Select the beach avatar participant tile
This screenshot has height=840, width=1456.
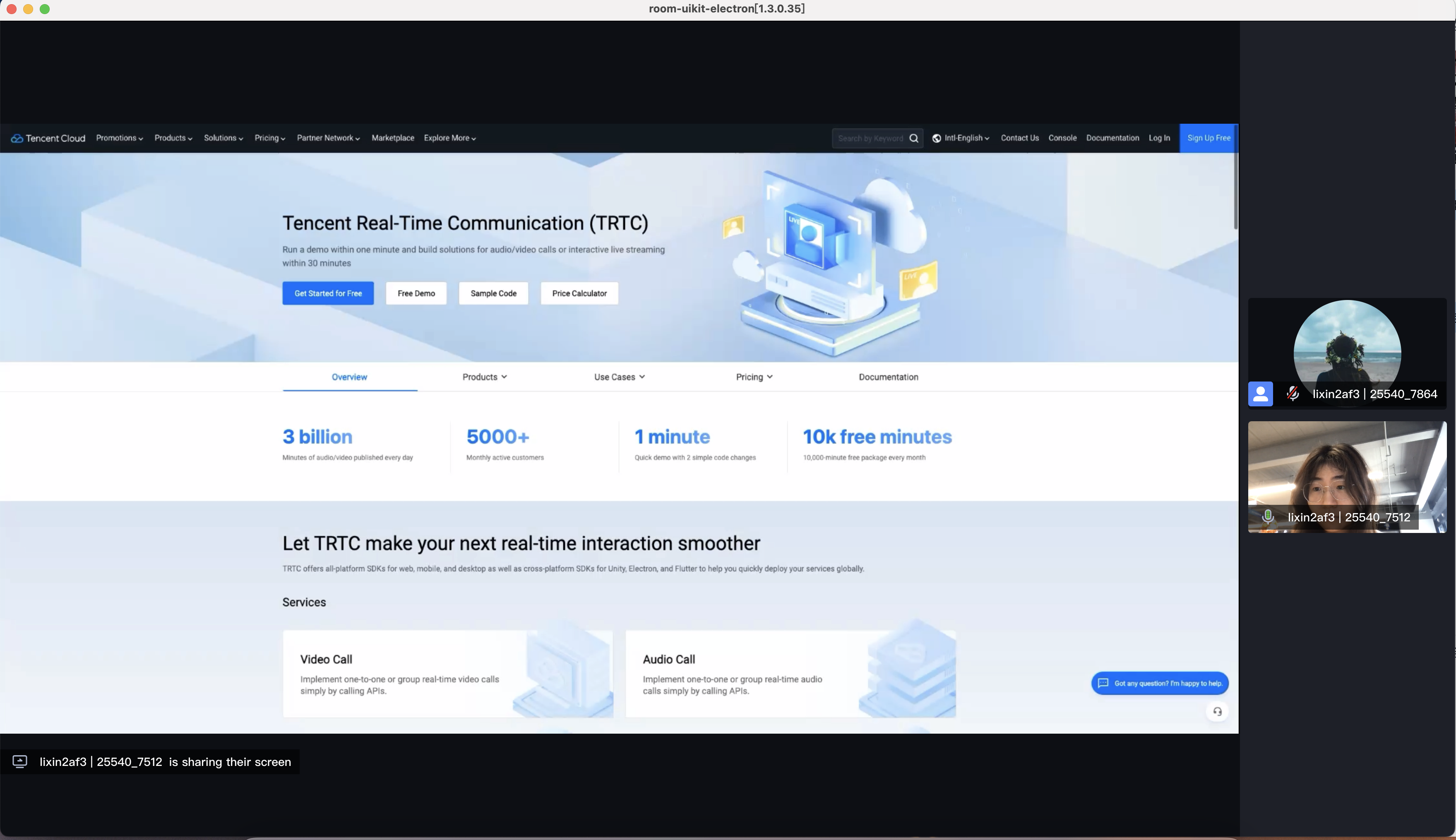1347,353
